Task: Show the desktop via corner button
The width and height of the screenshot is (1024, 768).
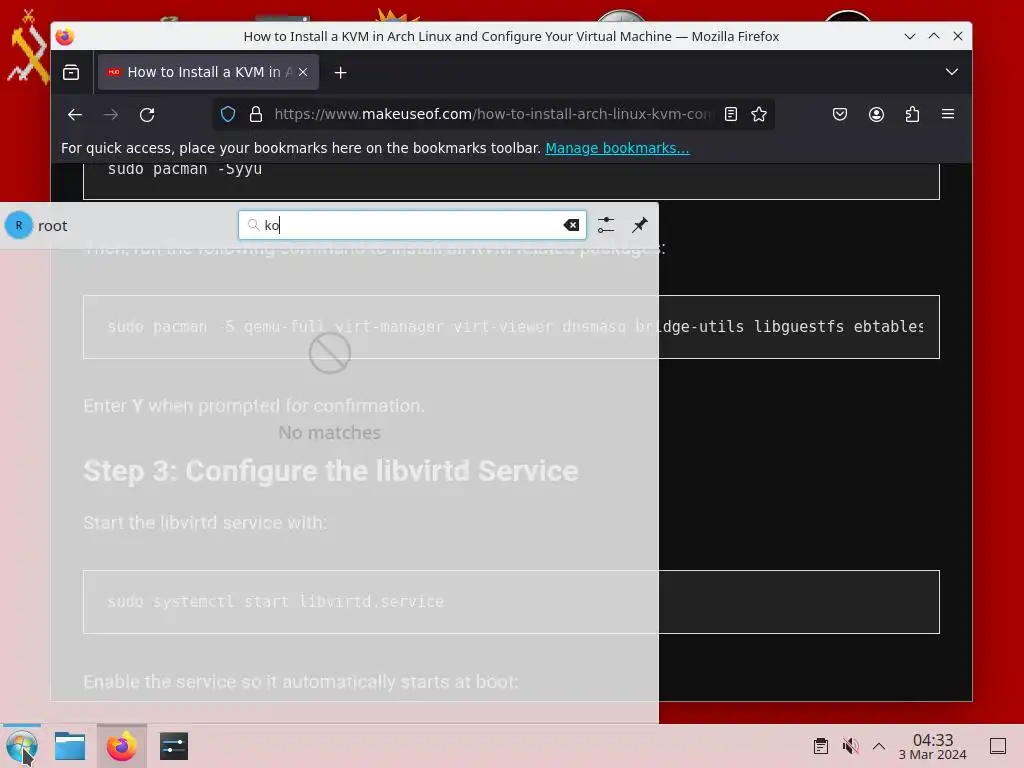Action: pyautogui.click(x=998, y=746)
